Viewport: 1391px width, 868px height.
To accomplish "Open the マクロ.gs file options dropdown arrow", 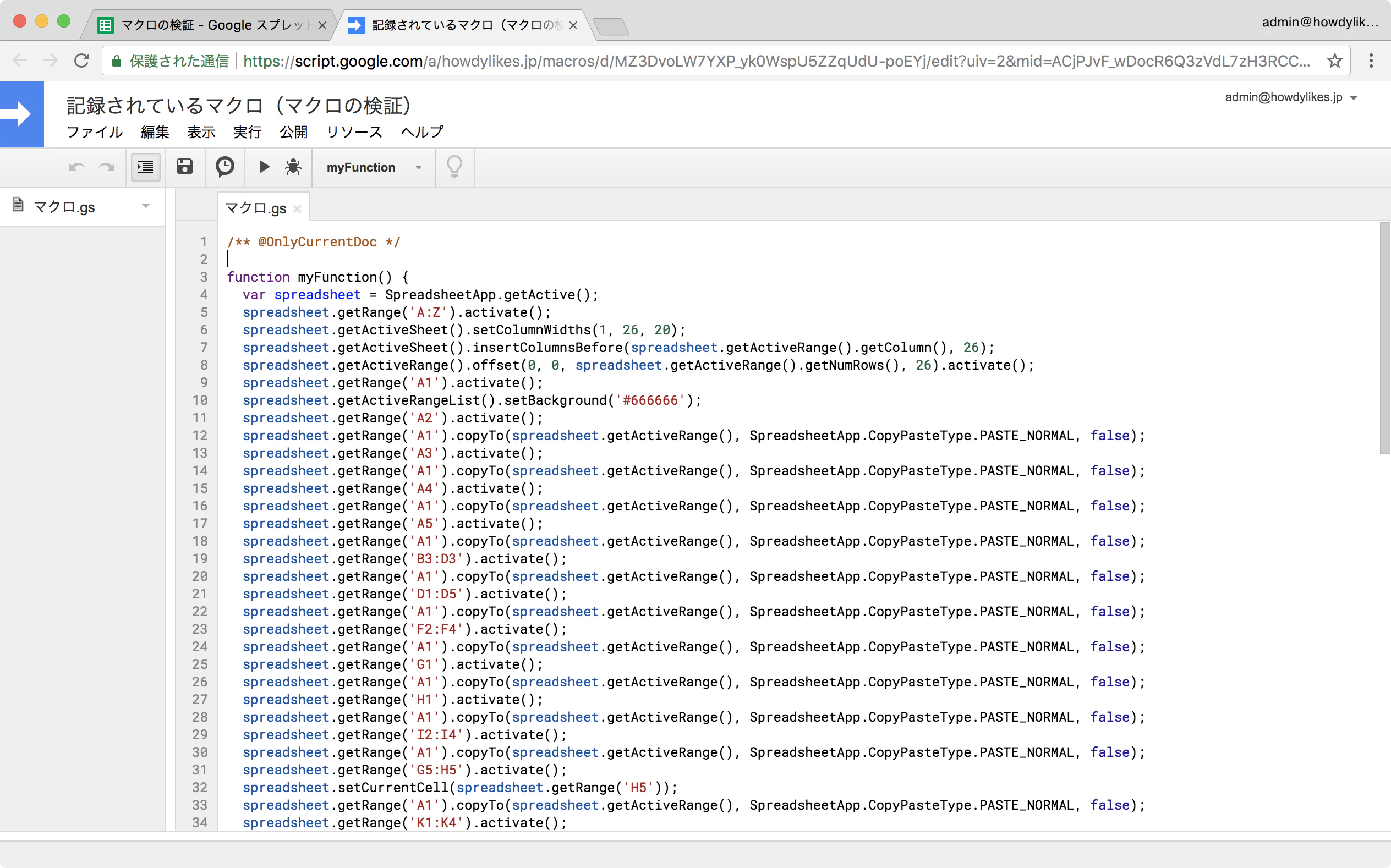I will [146, 206].
